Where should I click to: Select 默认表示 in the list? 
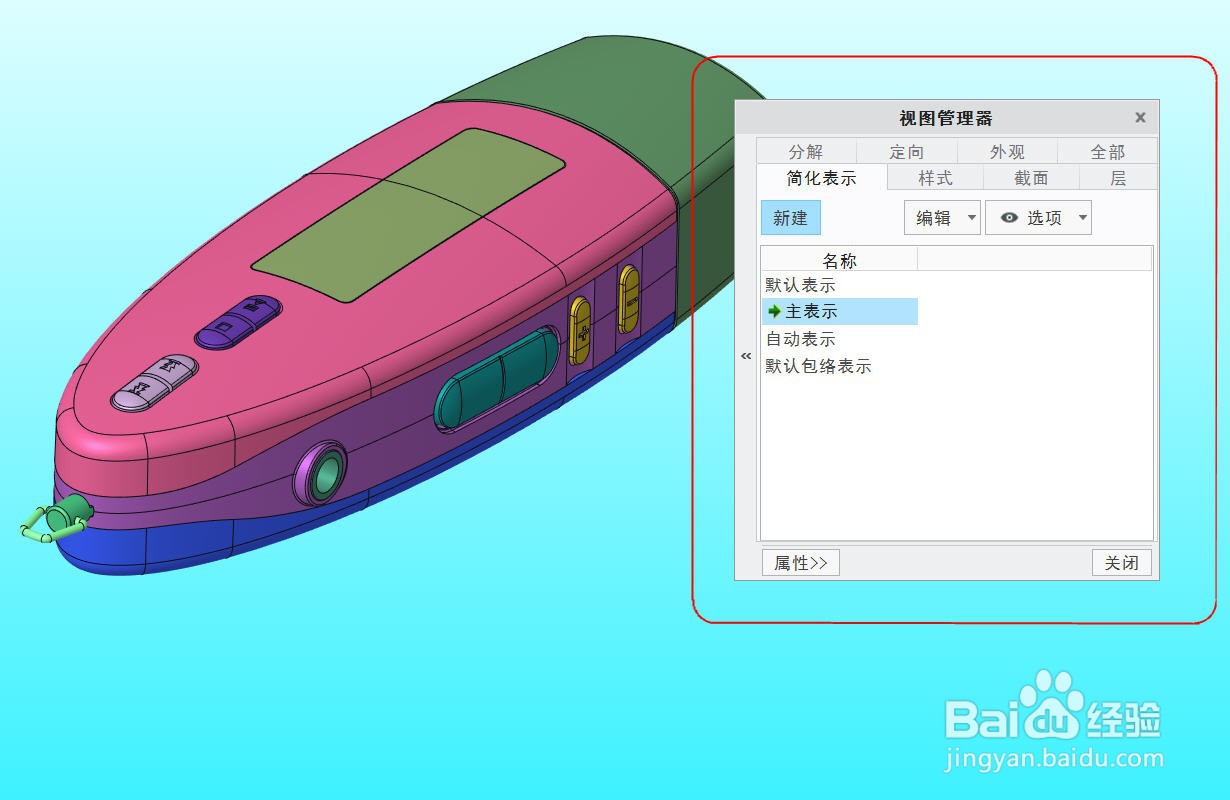click(x=800, y=286)
